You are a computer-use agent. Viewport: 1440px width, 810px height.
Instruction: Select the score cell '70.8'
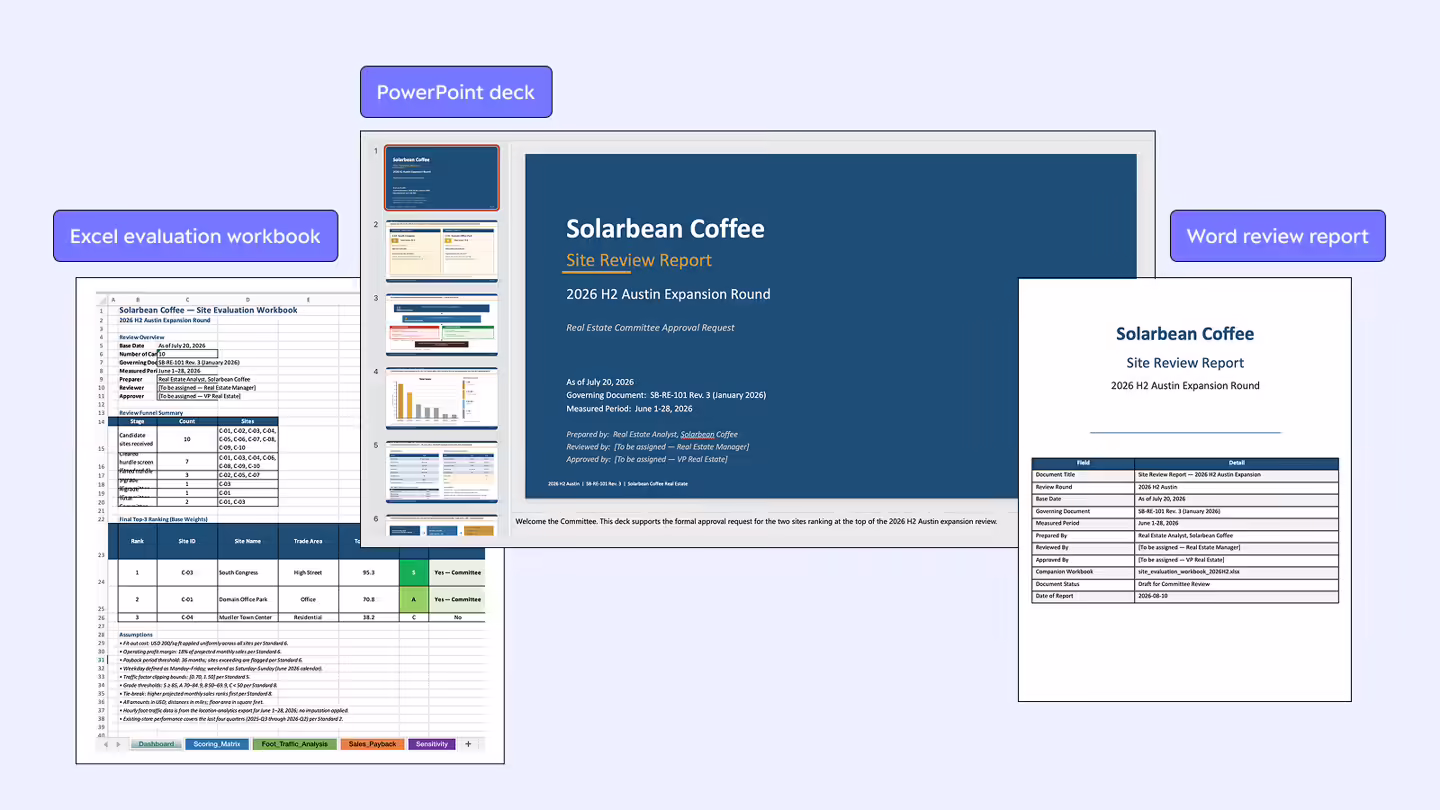368,599
